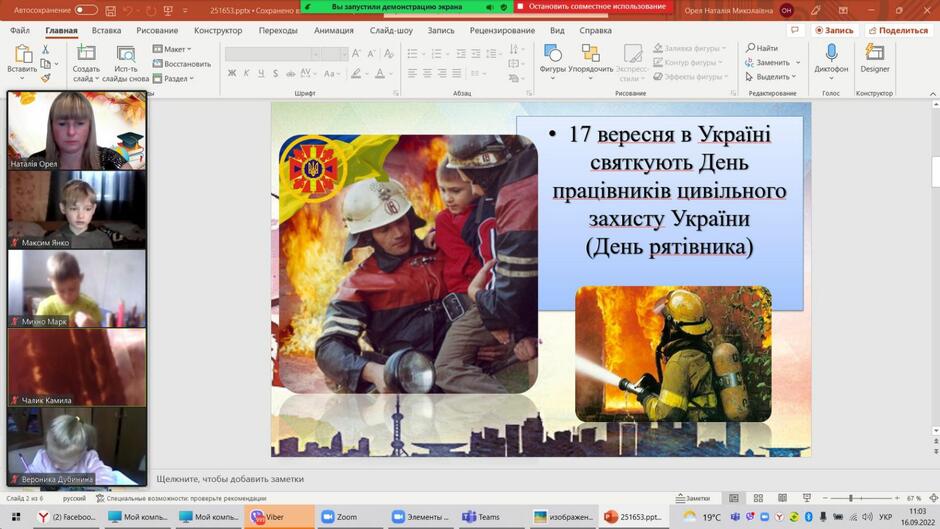Stop screen sharing with Остановить совместное использование

[x=592, y=7]
